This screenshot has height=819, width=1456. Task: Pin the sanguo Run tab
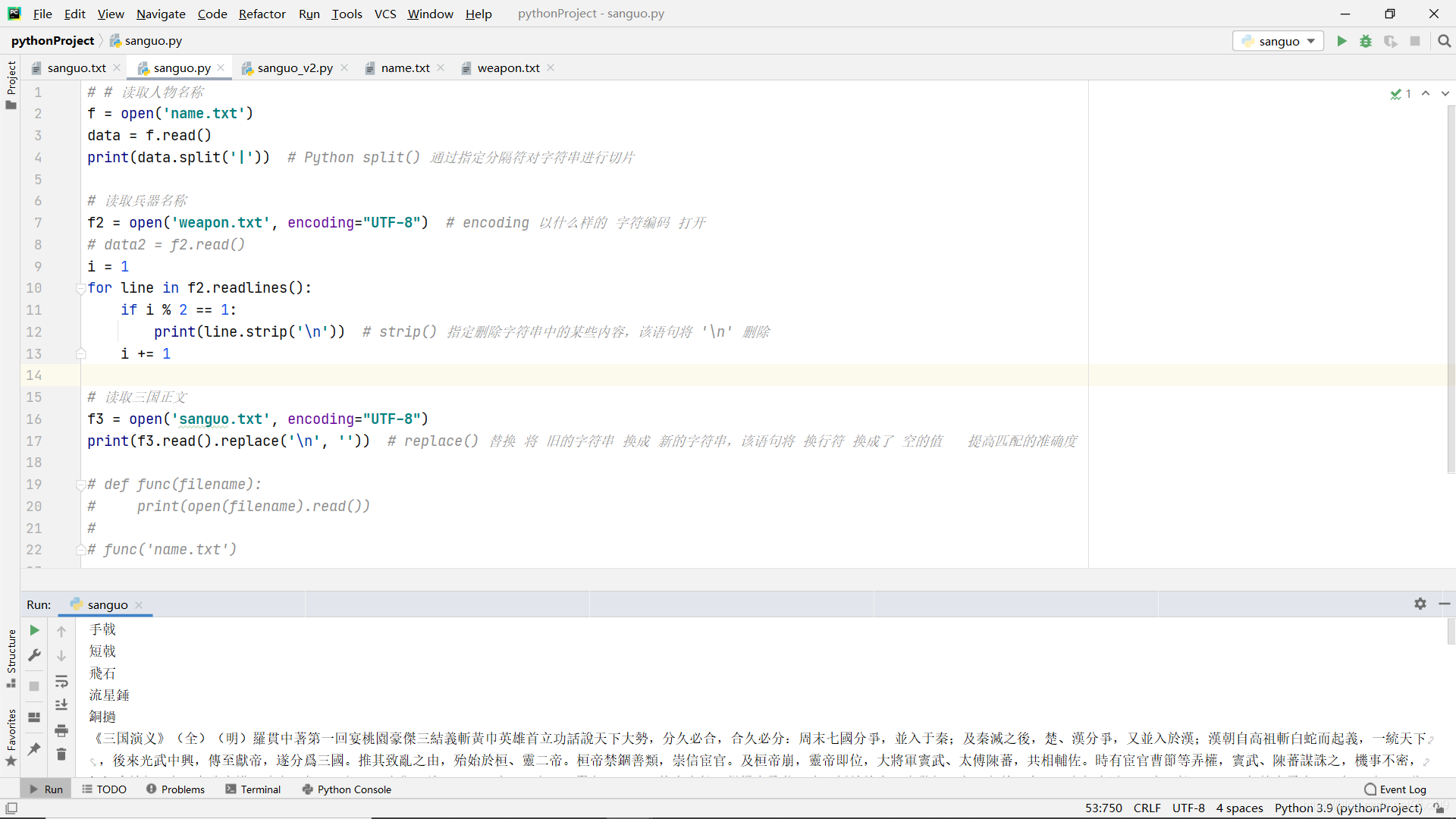34,749
